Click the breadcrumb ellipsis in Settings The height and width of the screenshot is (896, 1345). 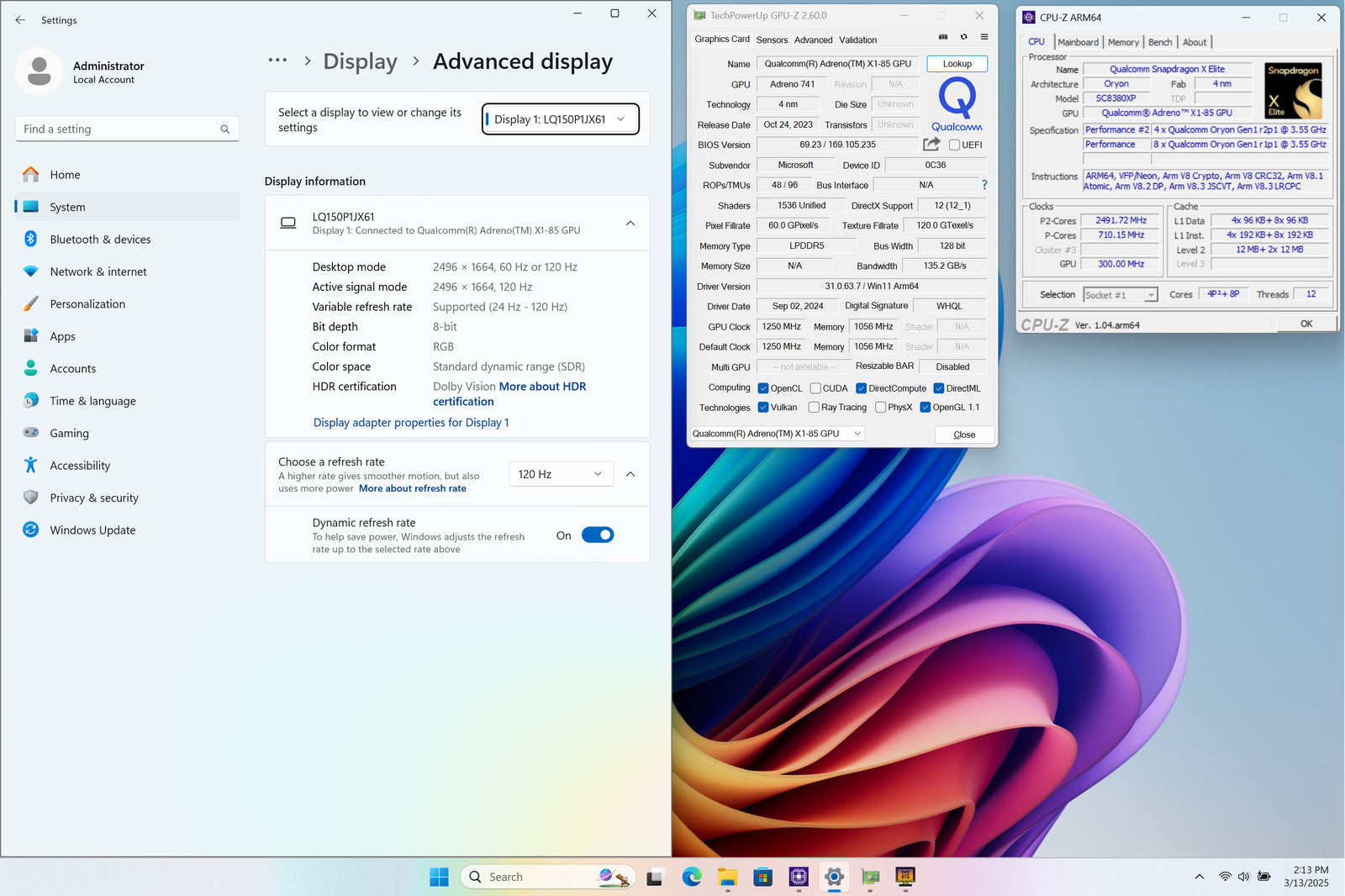tap(277, 61)
